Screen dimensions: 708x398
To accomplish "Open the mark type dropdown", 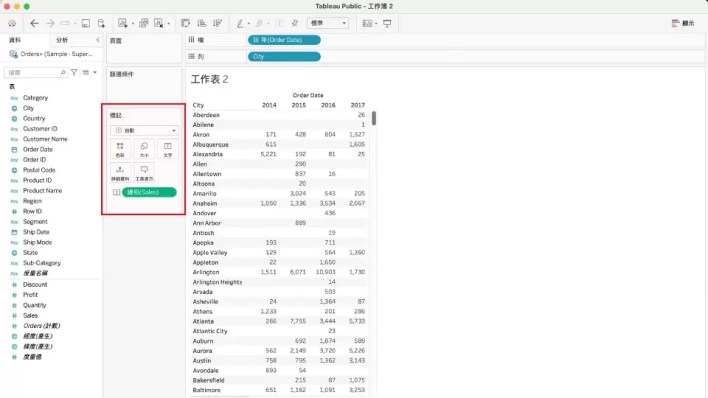I will click(x=144, y=131).
